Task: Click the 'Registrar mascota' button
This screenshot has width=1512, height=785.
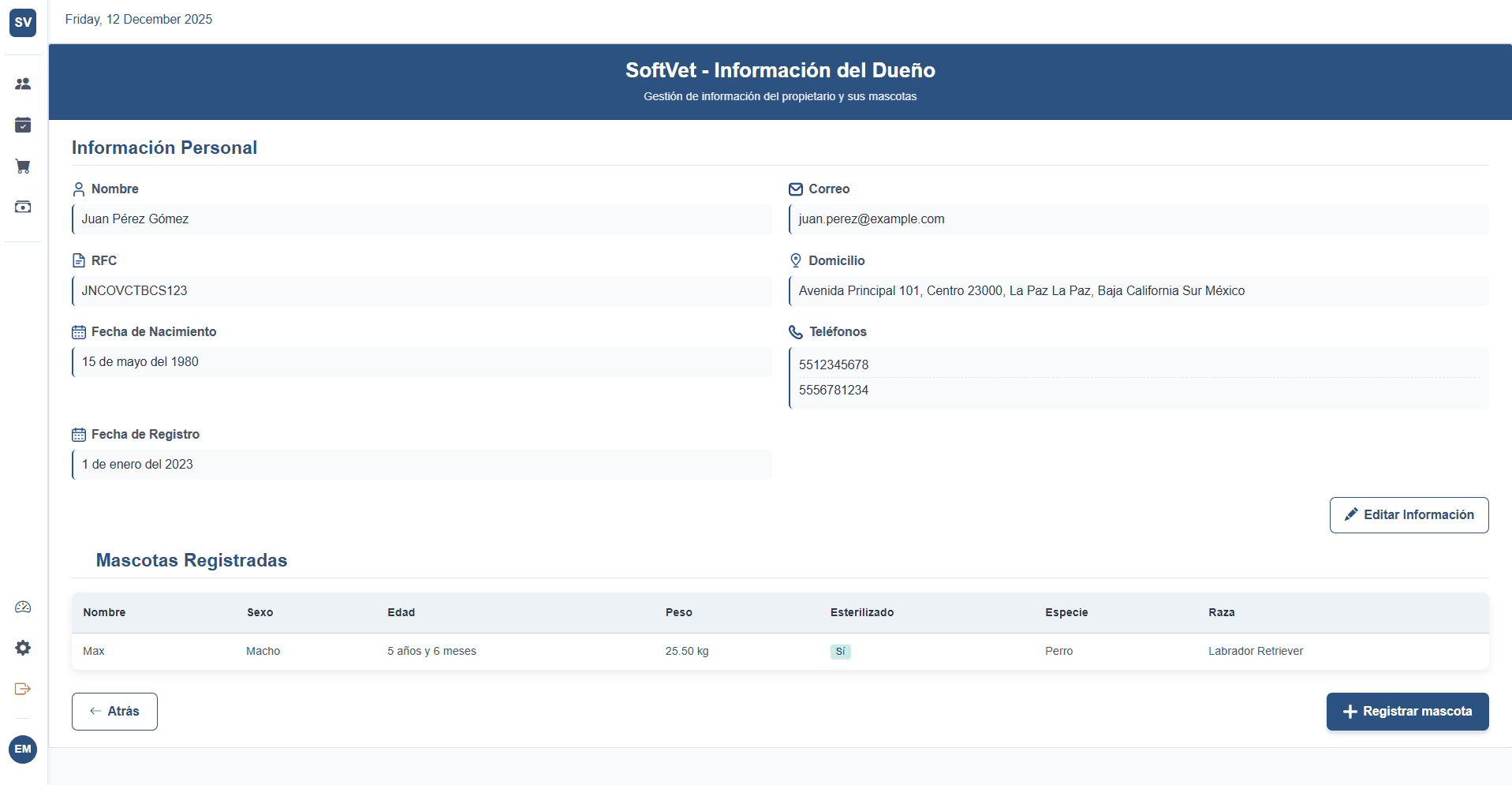Action: (x=1407, y=711)
